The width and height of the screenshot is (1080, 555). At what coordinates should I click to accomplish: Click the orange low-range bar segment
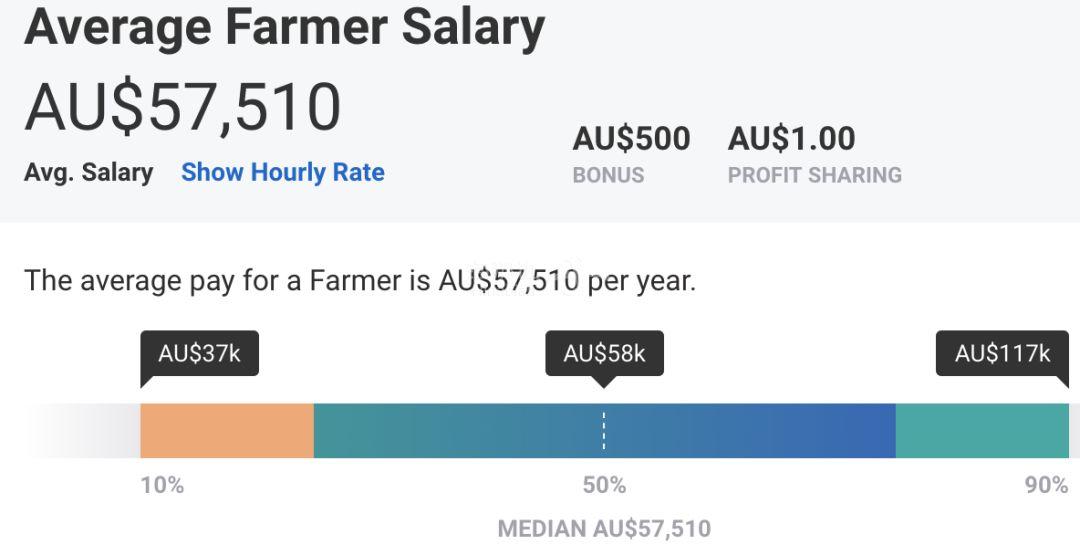(227, 431)
